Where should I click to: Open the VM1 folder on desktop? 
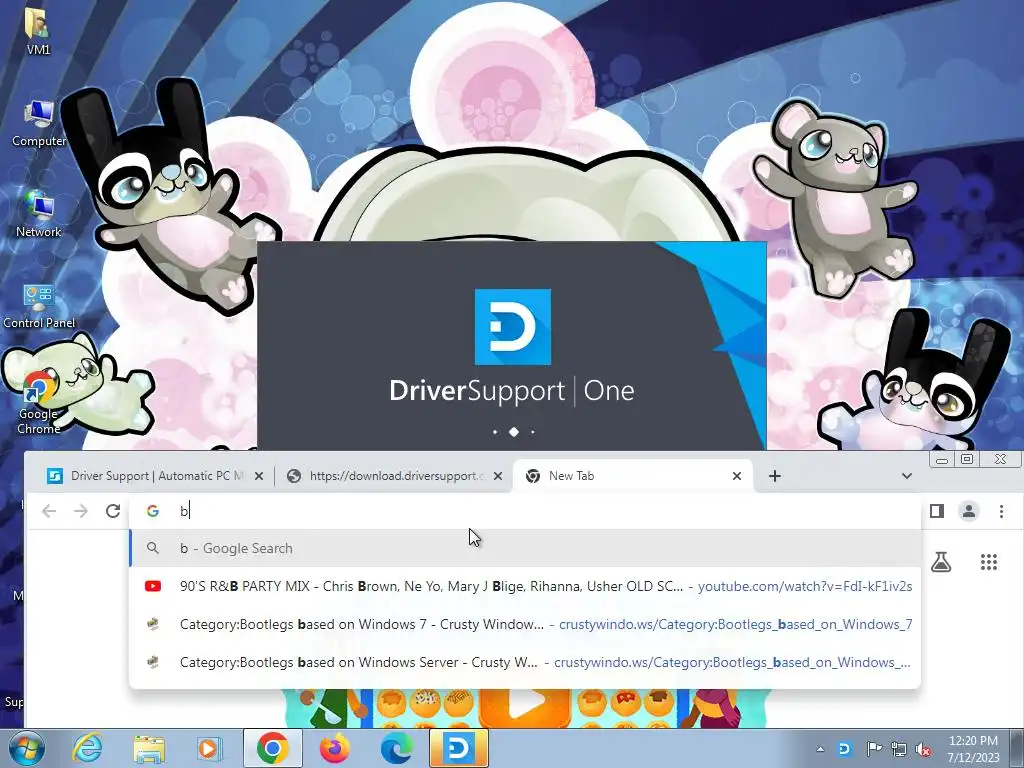coord(38,29)
